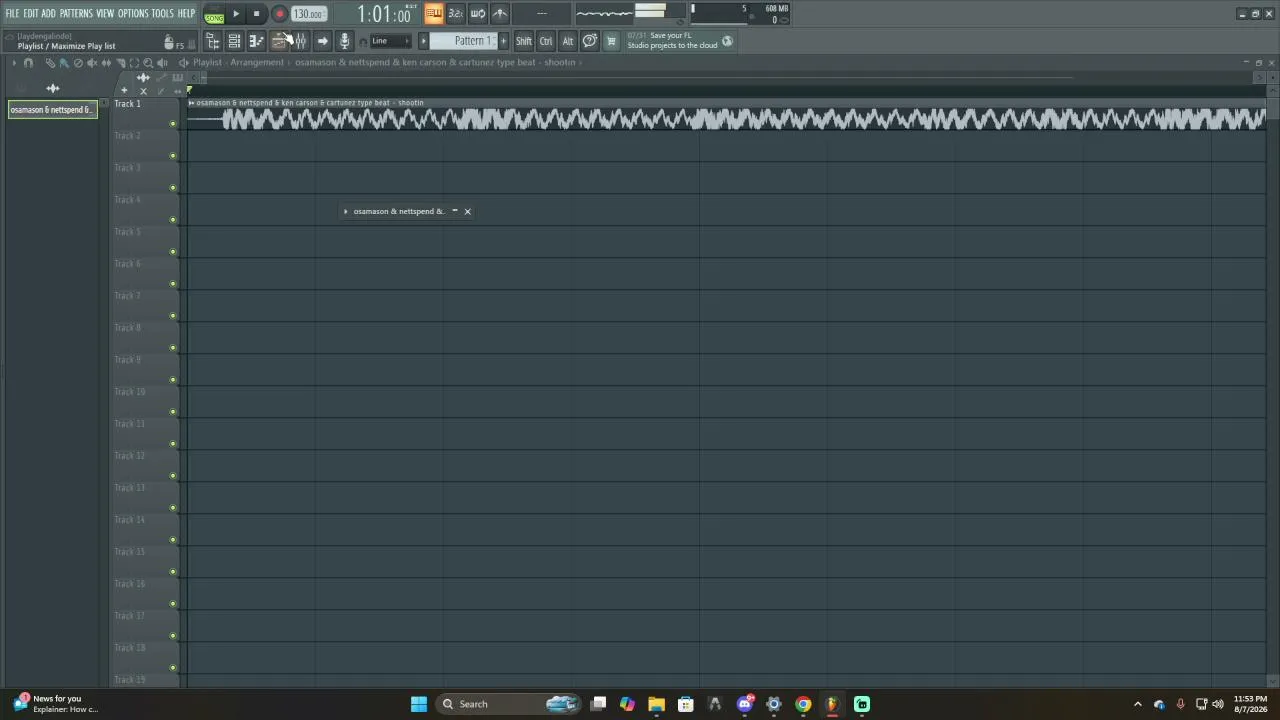The width and height of the screenshot is (1280, 720).
Task: Open the VIEW menu
Action: point(105,13)
